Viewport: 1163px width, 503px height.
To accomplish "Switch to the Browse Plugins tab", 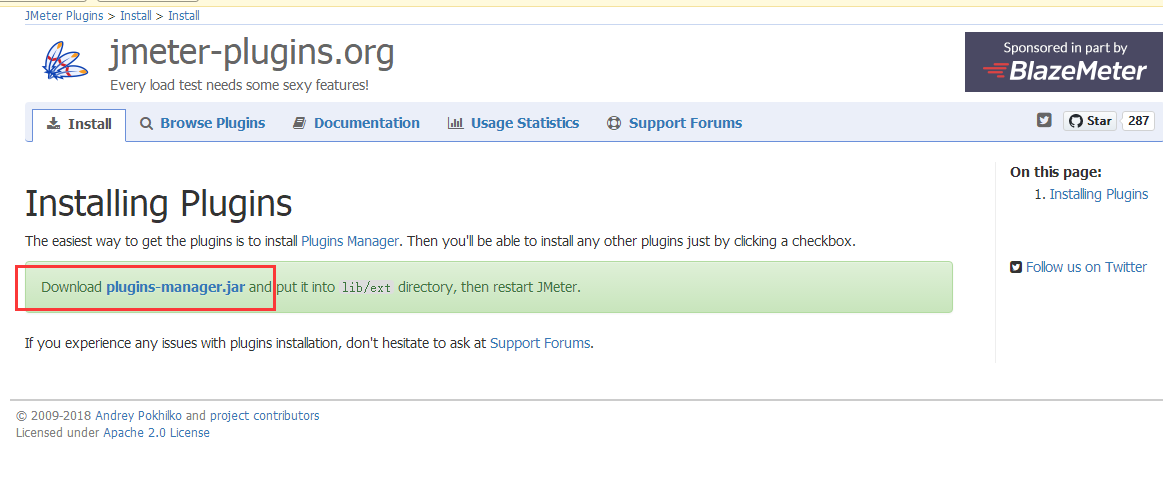I will 202,123.
